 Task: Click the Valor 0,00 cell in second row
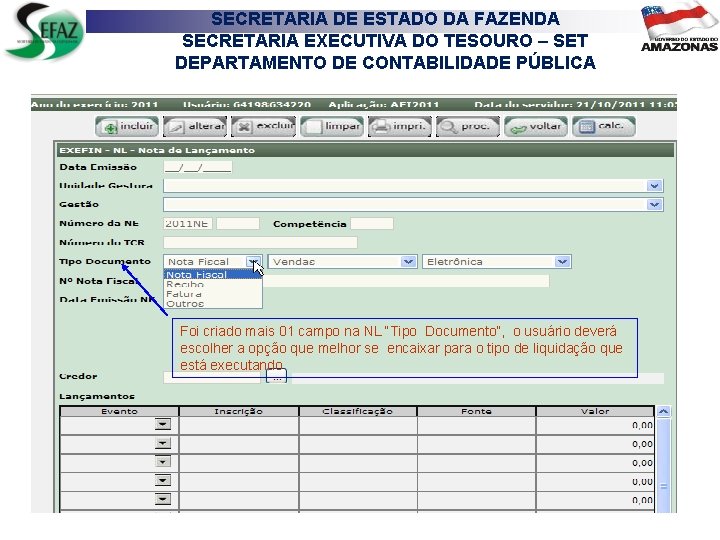595,444
